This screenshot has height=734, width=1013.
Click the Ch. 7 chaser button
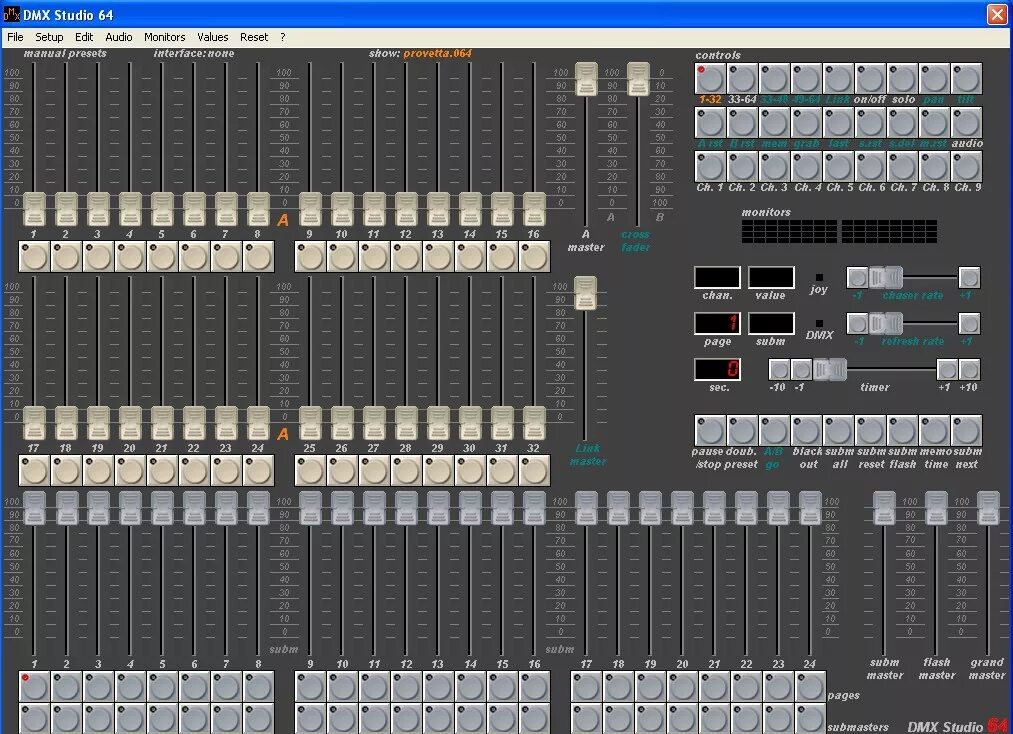(x=903, y=167)
